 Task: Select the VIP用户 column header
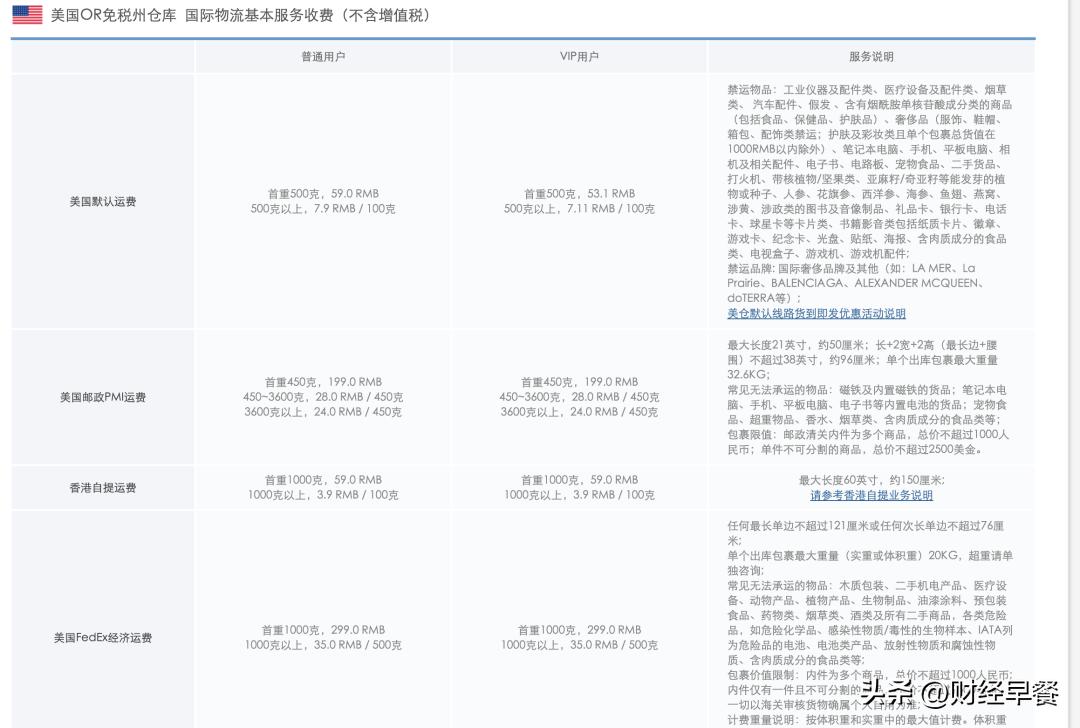579,56
